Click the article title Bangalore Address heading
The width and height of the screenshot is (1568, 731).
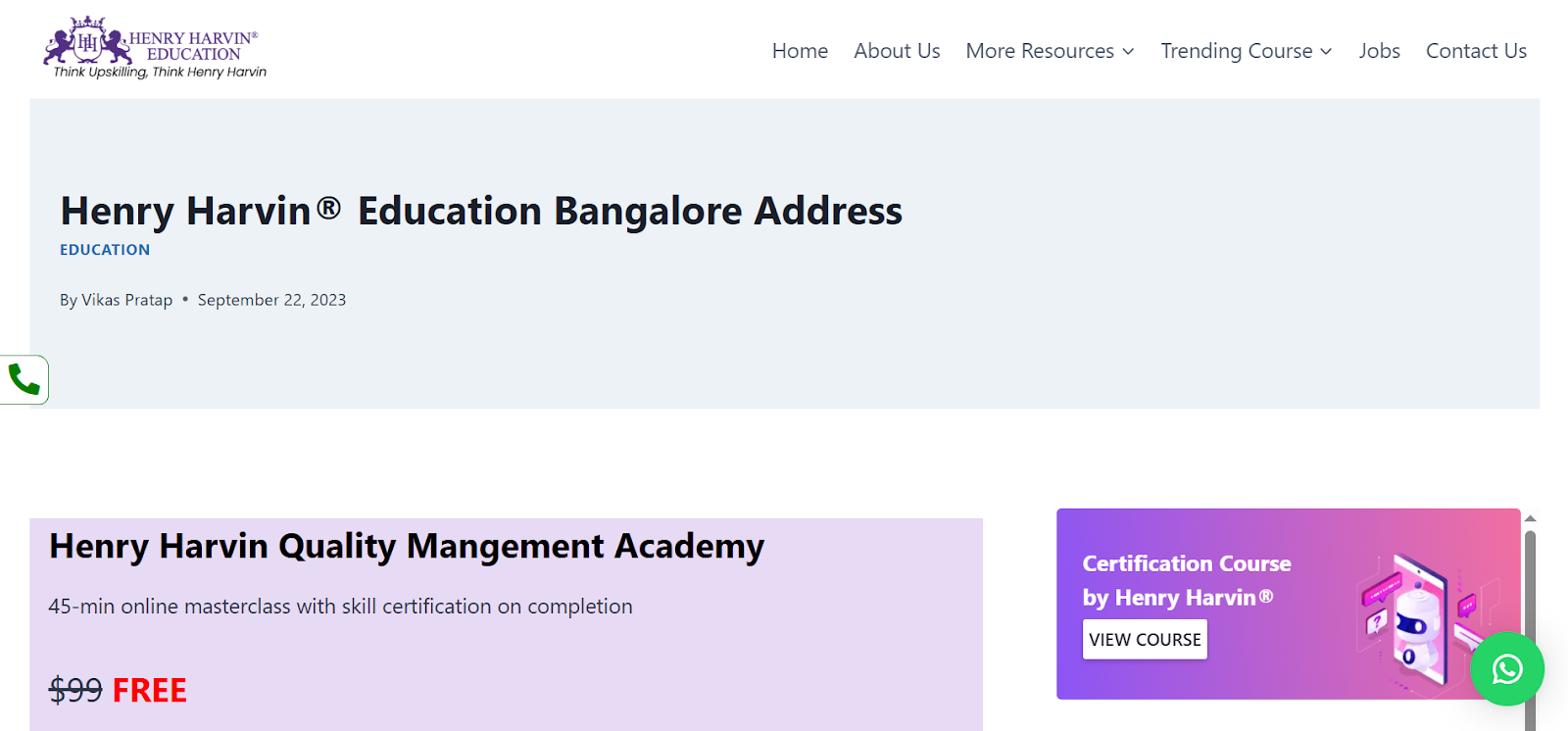[x=481, y=211]
